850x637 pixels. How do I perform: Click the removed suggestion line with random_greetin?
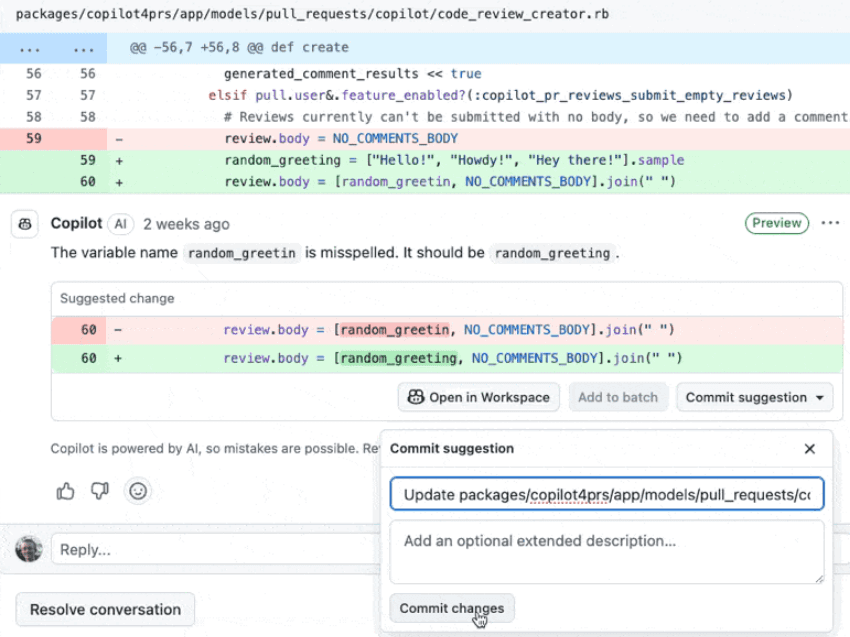pos(447,330)
